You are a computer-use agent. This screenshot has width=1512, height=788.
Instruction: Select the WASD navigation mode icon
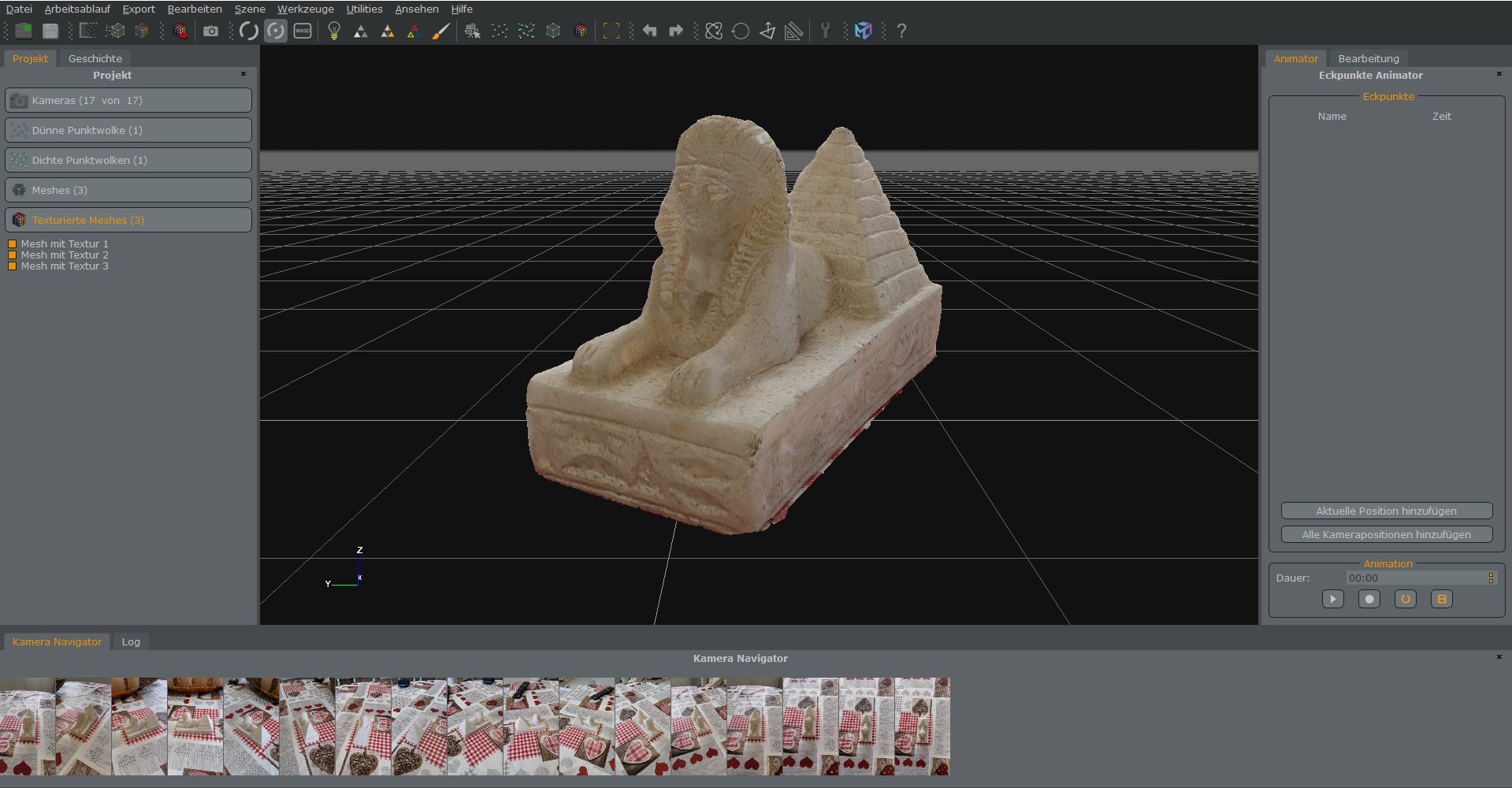coord(303,32)
